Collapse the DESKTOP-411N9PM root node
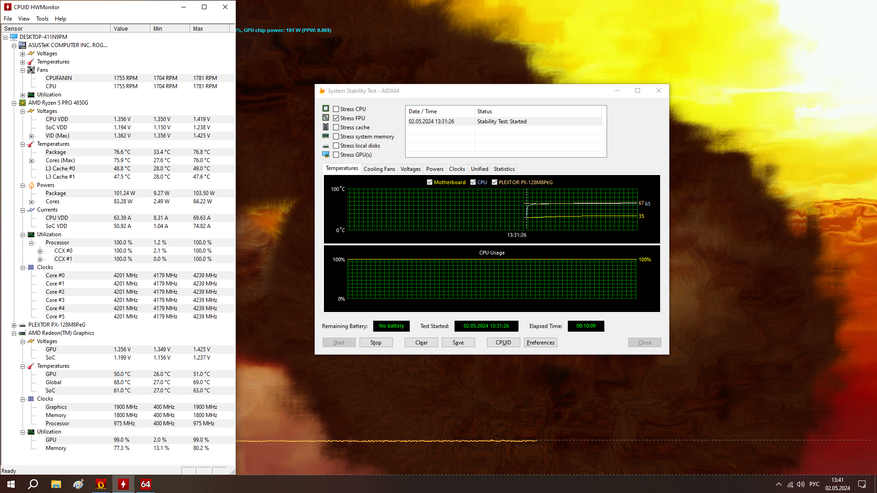Screen dimensions: 877x493 tap(6, 37)
